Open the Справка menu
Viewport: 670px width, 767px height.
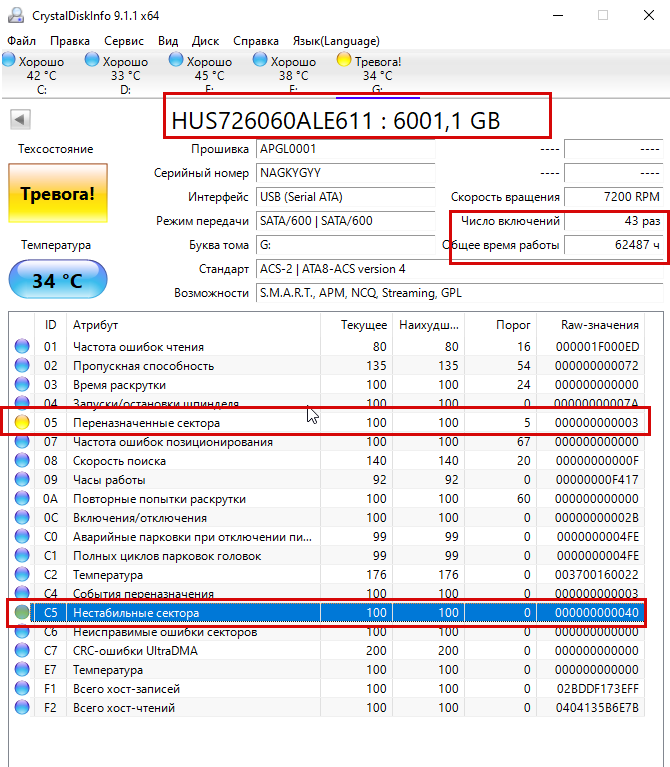[x=256, y=41]
